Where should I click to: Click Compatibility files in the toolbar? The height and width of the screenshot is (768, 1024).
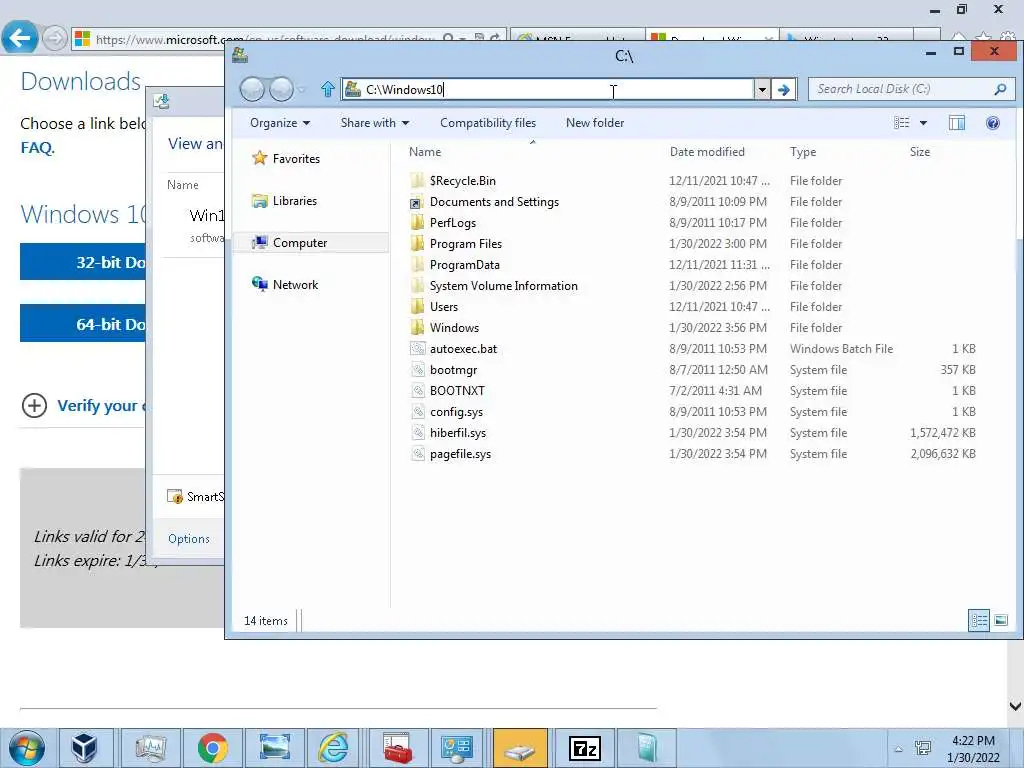(x=488, y=123)
